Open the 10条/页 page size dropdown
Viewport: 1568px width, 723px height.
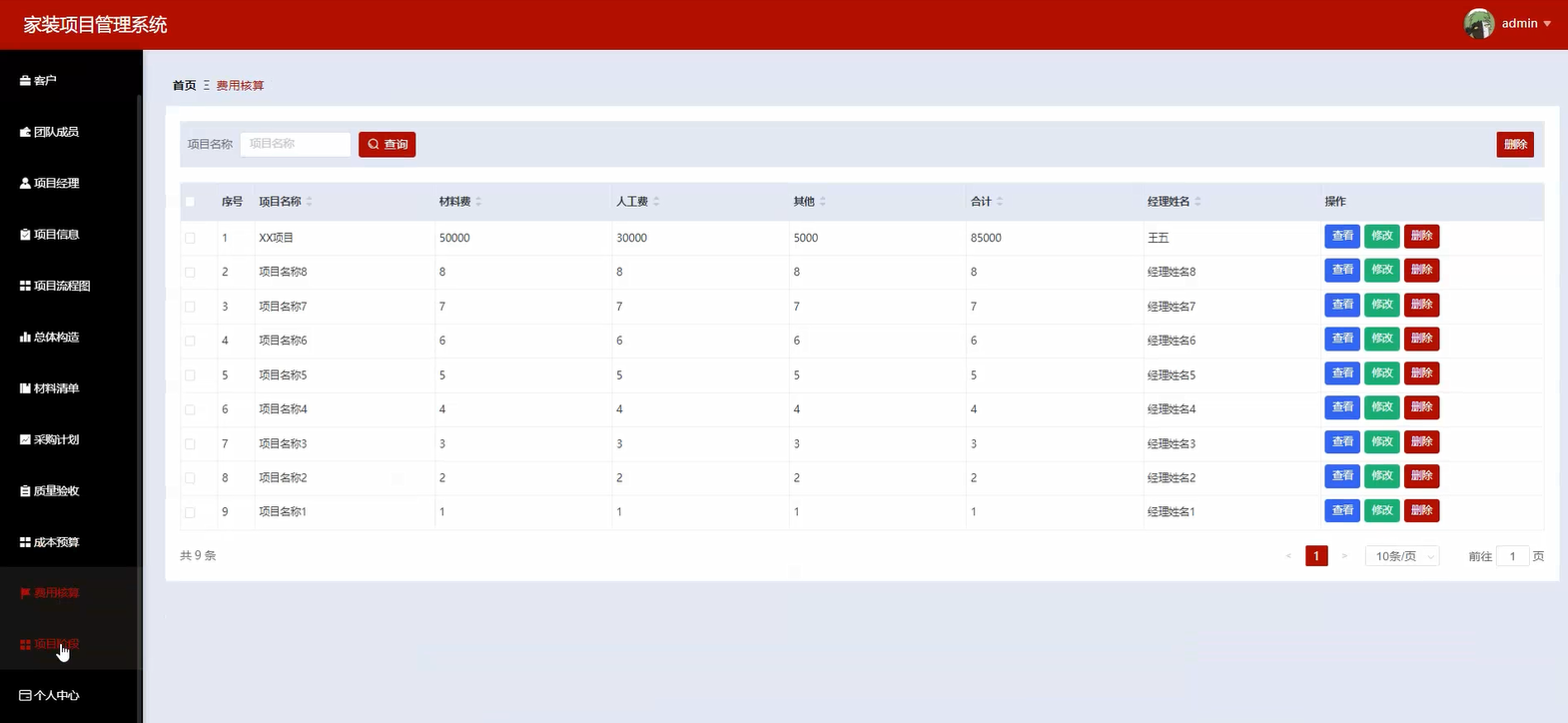point(1402,556)
